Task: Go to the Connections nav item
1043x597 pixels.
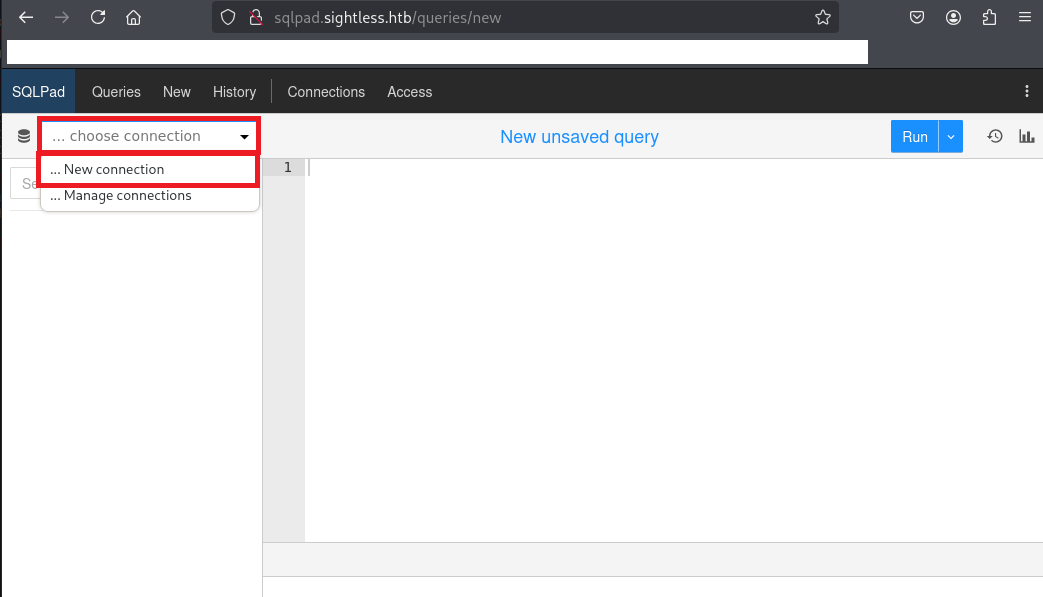Action: click(x=326, y=92)
